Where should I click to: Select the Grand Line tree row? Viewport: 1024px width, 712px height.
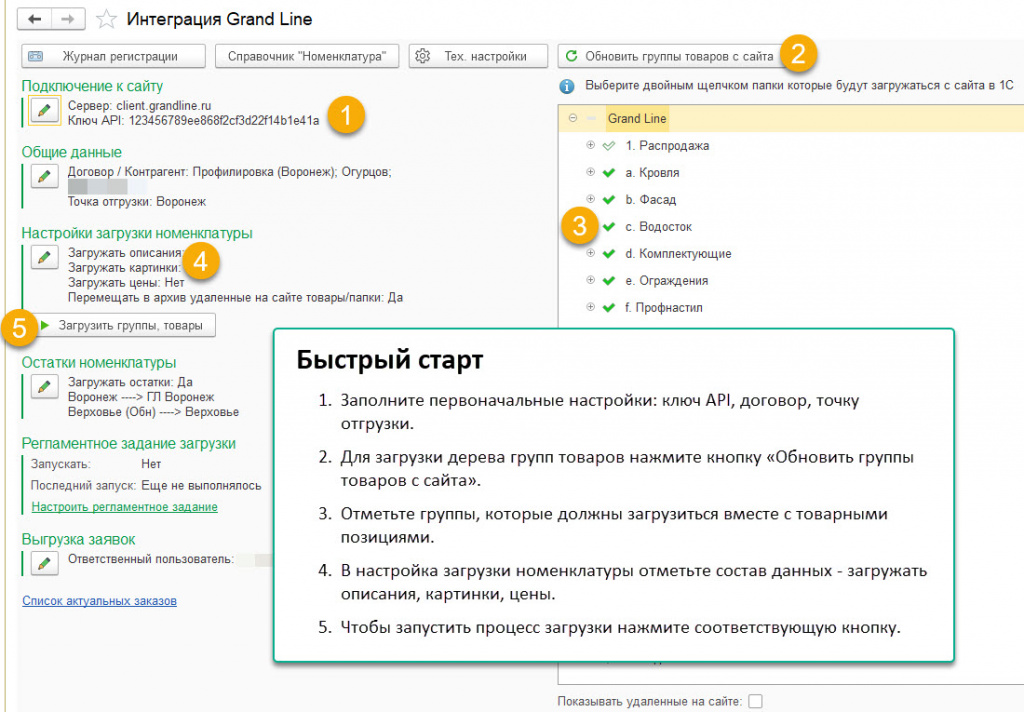pos(791,118)
